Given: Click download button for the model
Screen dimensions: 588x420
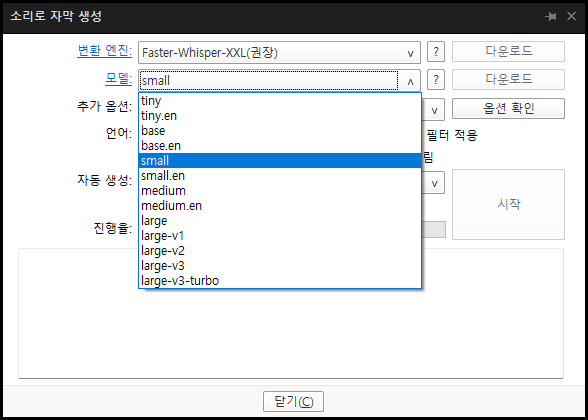Looking at the screenshot, I should tap(508, 80).
